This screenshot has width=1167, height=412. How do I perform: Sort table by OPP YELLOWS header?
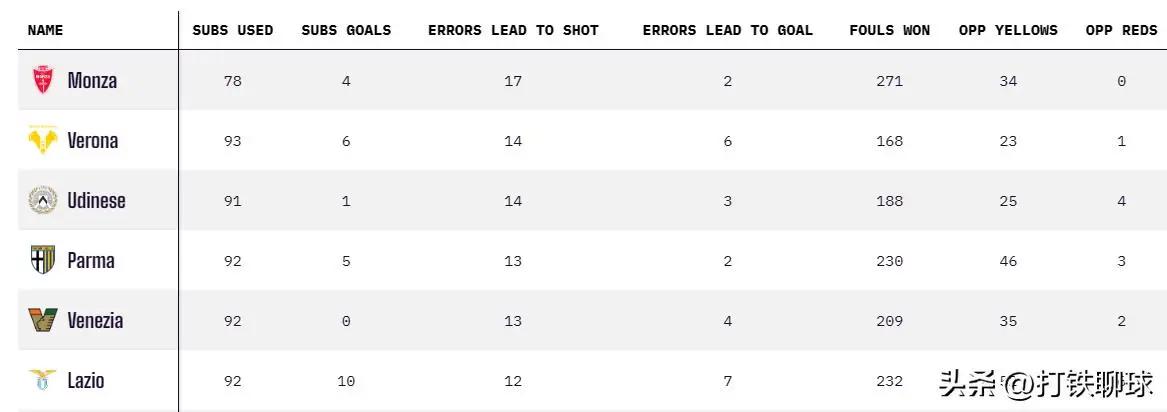[1008, 30]
